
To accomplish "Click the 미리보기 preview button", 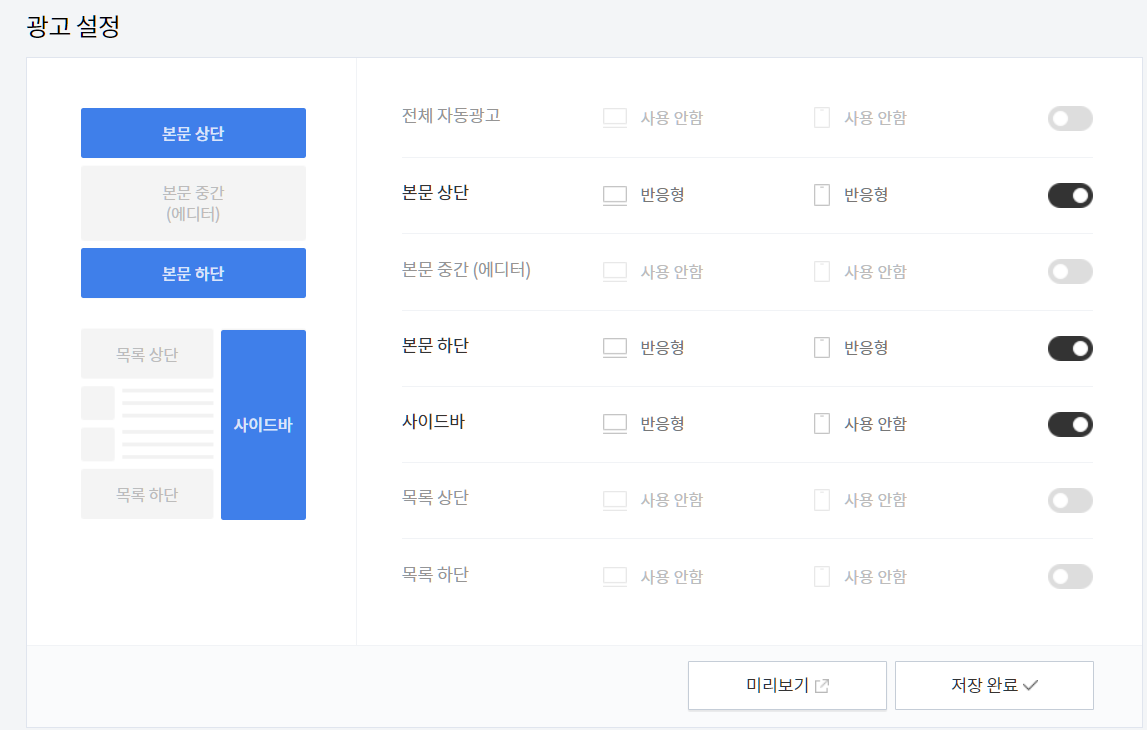I will coord(787,684).
